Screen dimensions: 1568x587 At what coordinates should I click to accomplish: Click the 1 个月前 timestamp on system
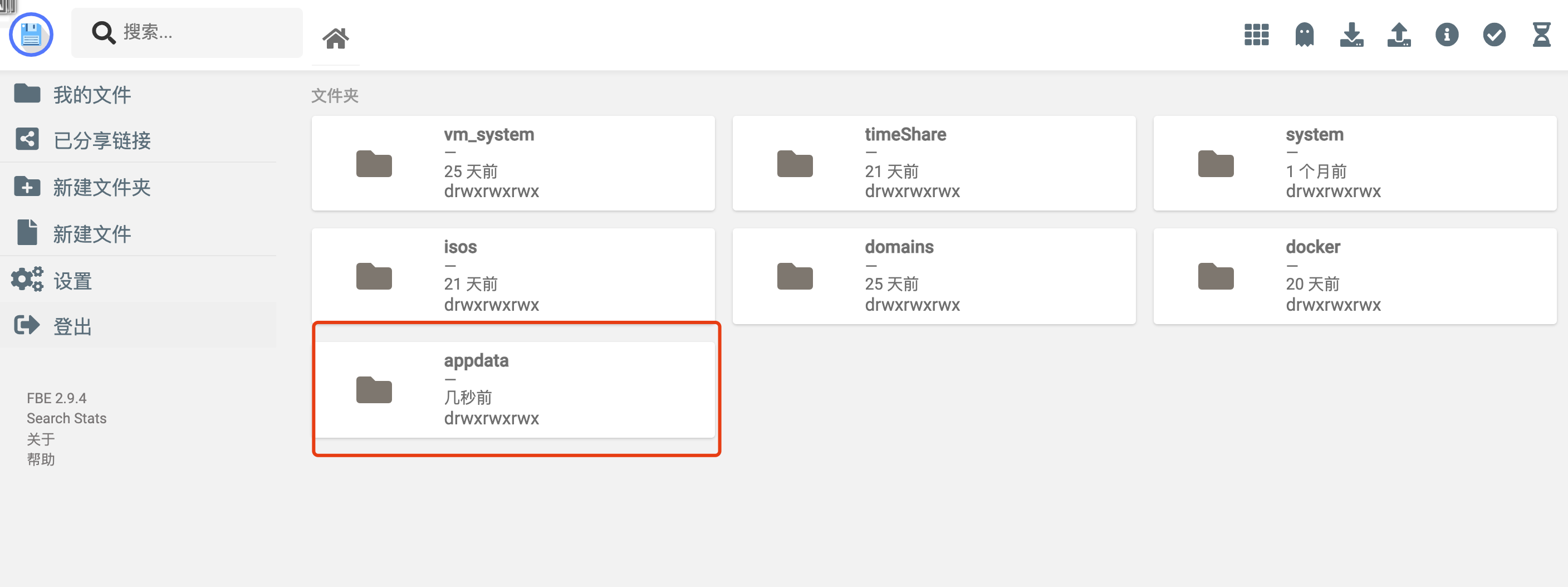[x=1316, y=172]
